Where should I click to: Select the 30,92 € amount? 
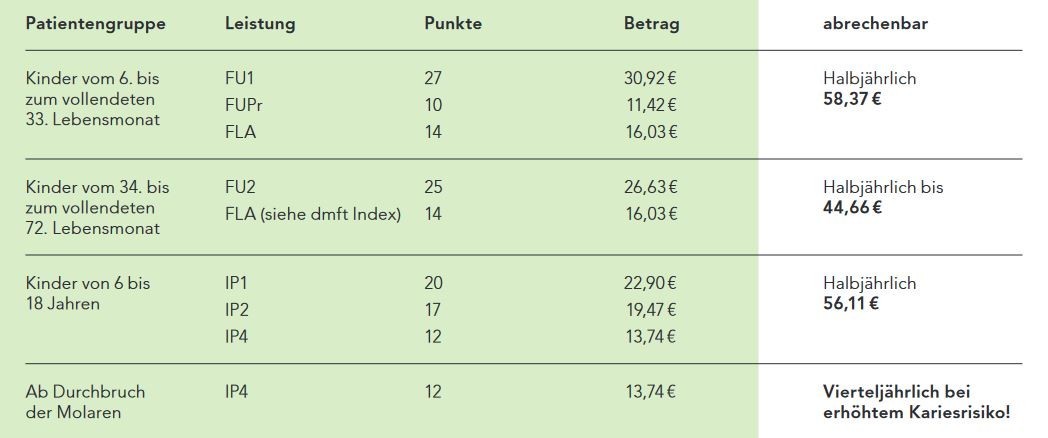(650, 78)
